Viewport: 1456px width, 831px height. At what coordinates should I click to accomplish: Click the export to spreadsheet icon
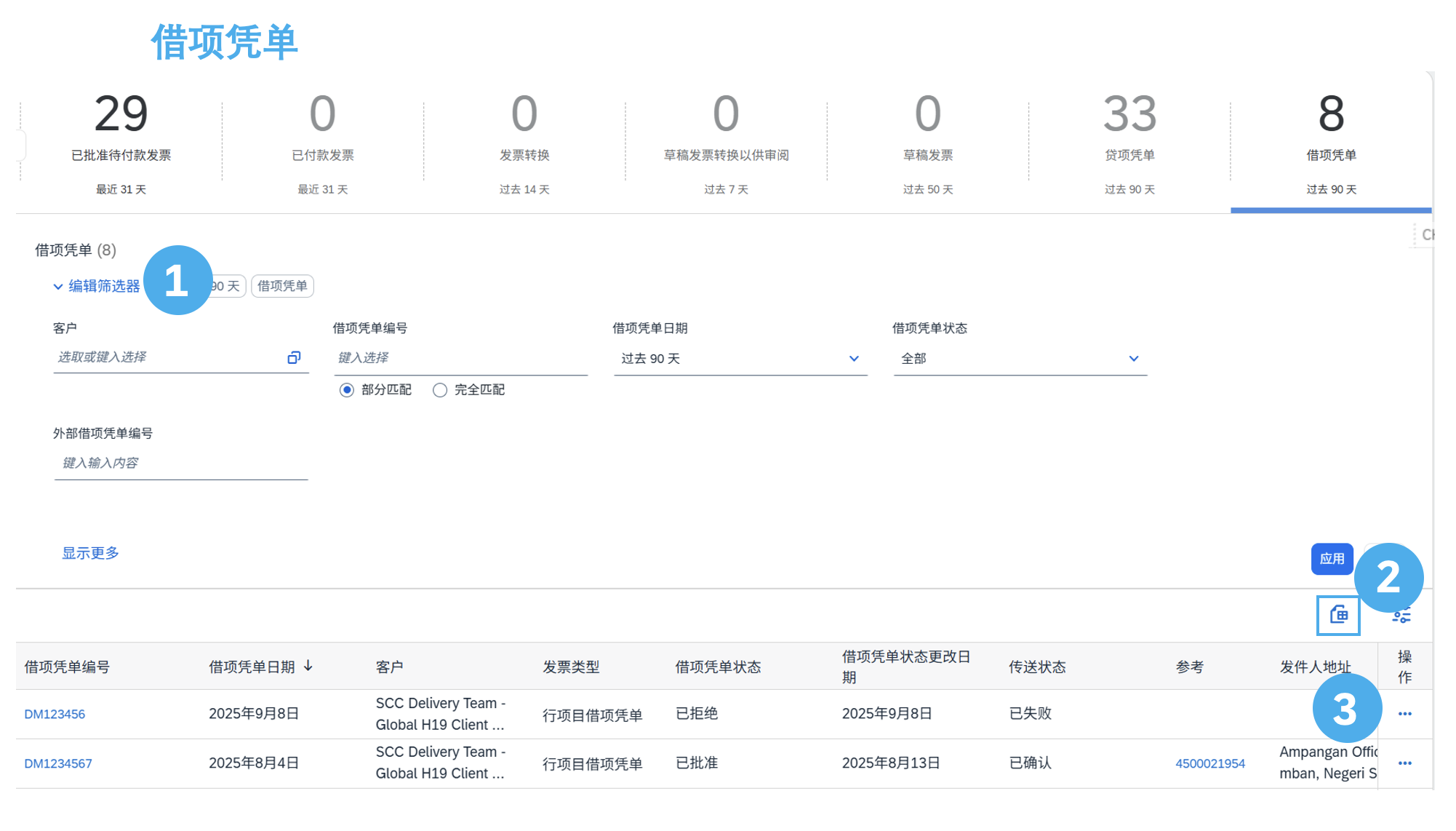point(1338,616)
